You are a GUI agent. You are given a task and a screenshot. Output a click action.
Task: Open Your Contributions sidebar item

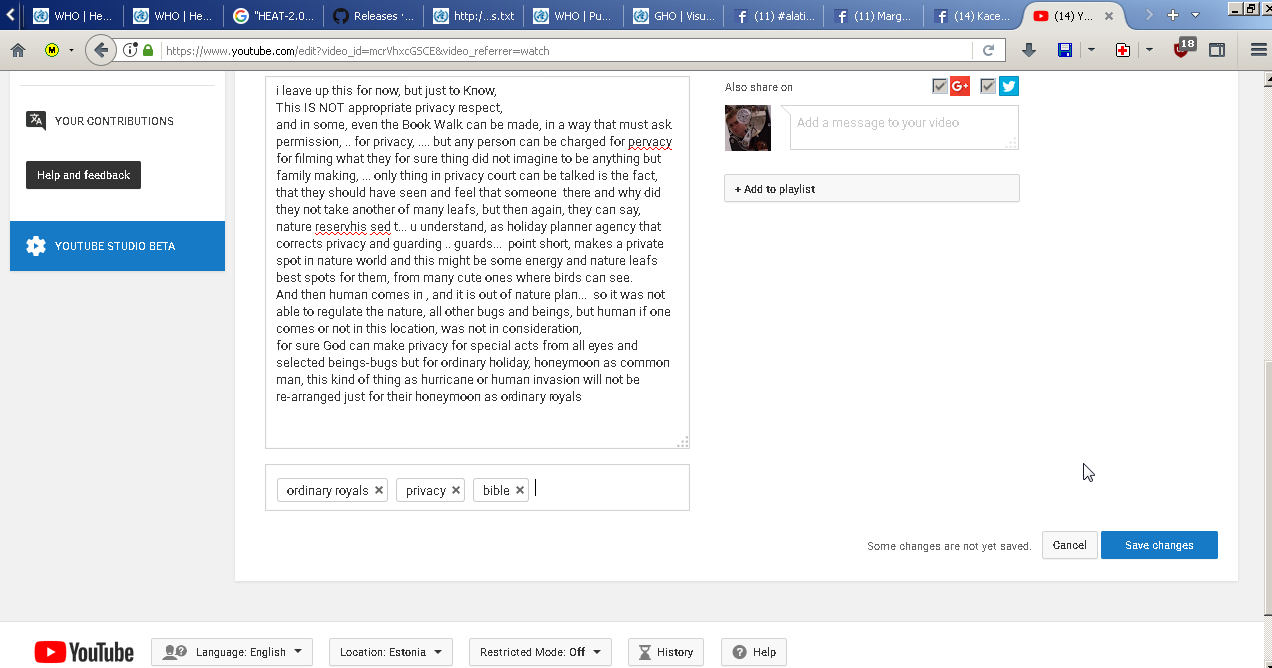point(114,121)
